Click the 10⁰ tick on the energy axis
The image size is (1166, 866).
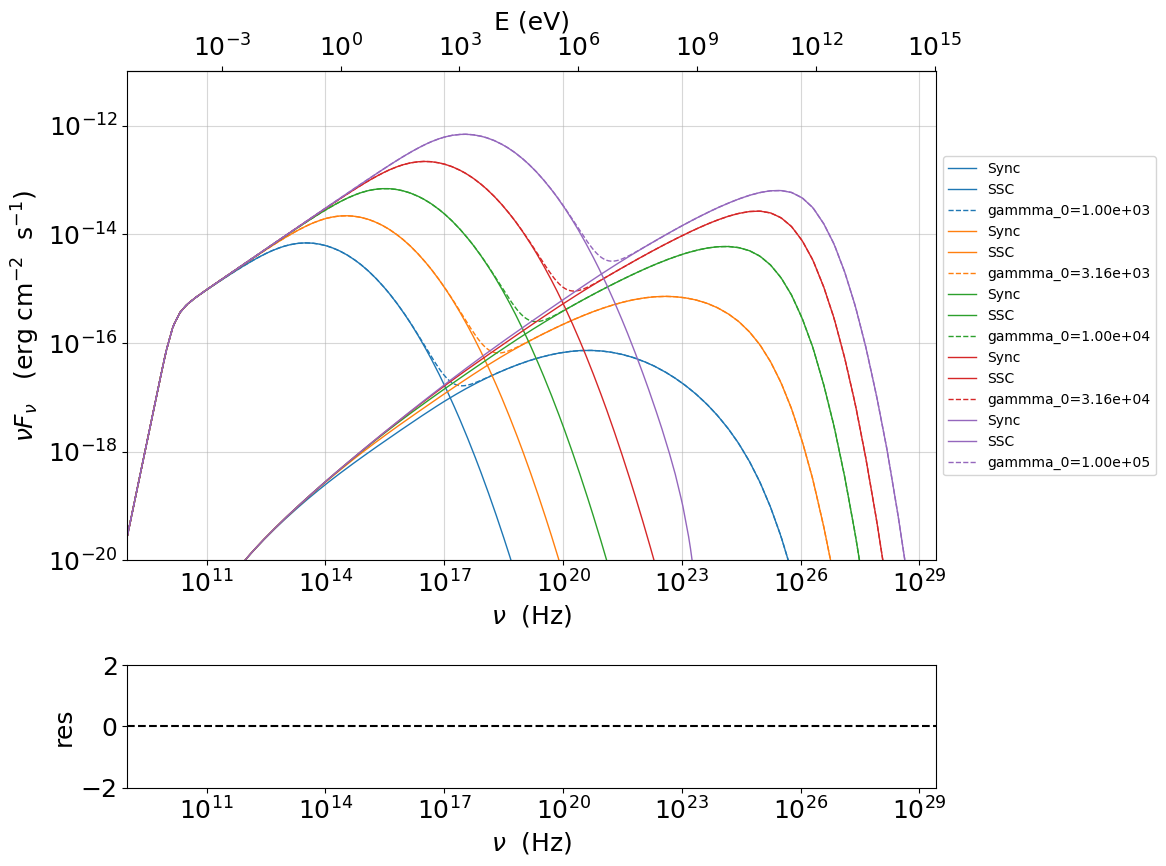point(341,45)
